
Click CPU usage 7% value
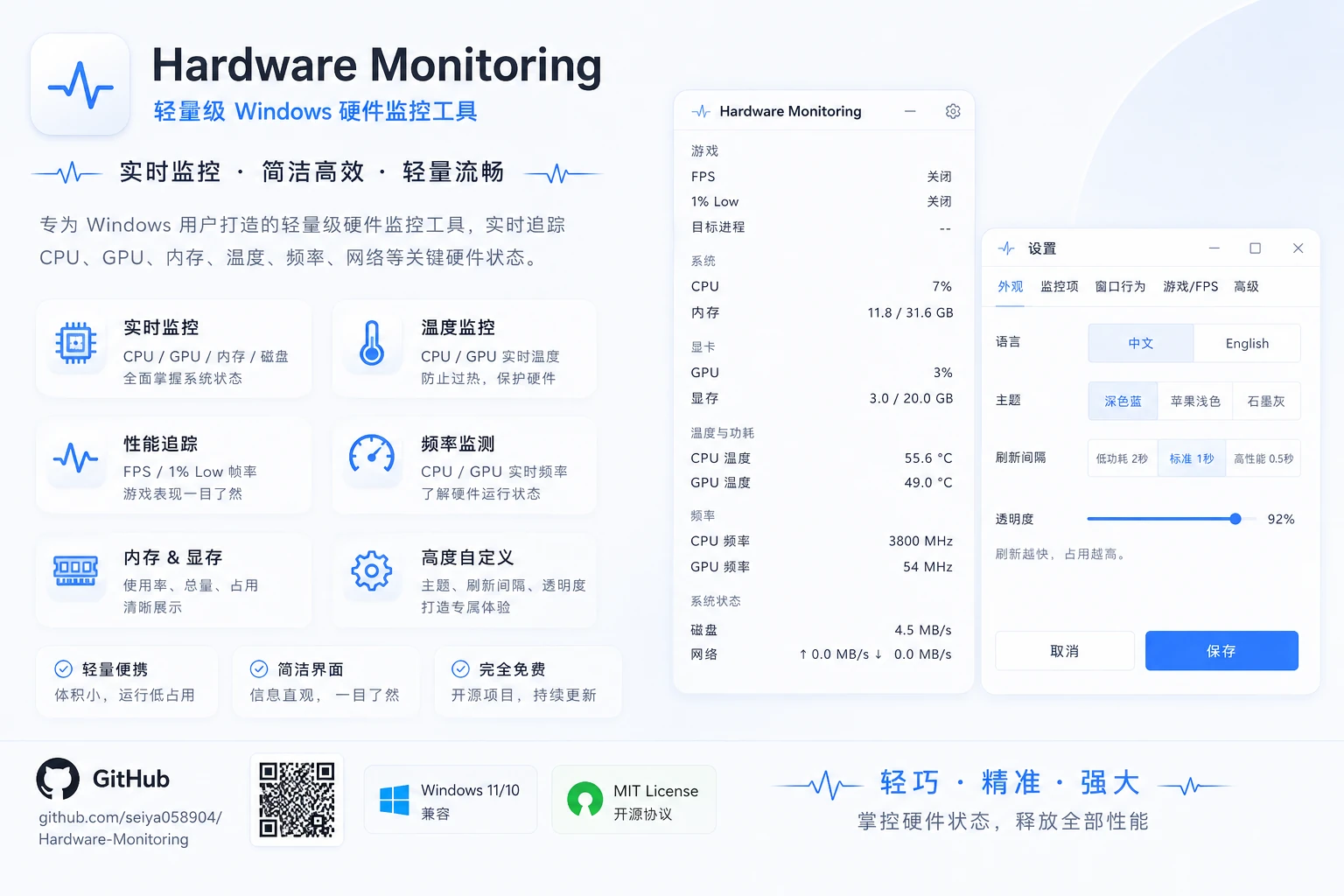tap(942, 287)
